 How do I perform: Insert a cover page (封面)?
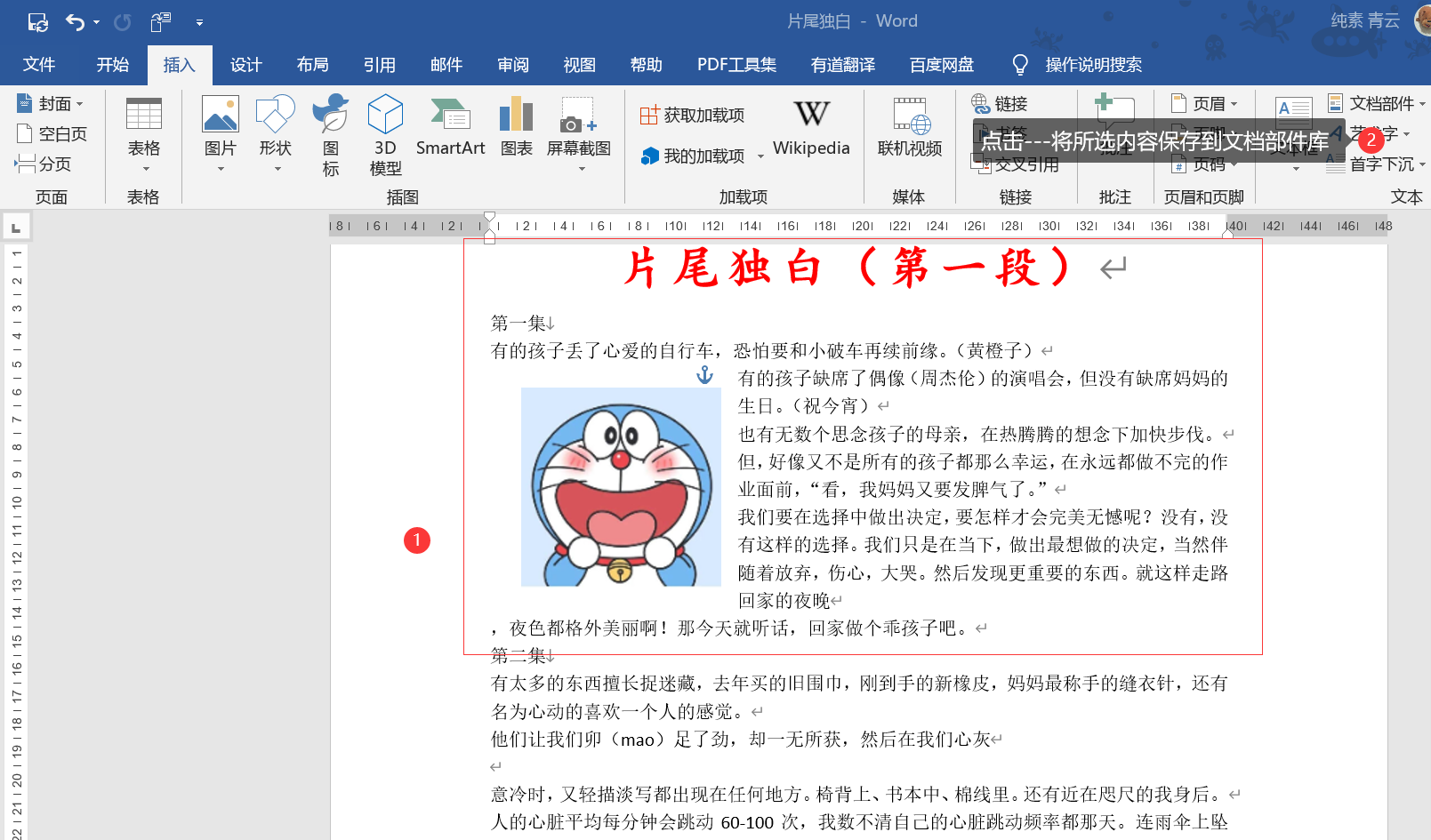point(50,104)
